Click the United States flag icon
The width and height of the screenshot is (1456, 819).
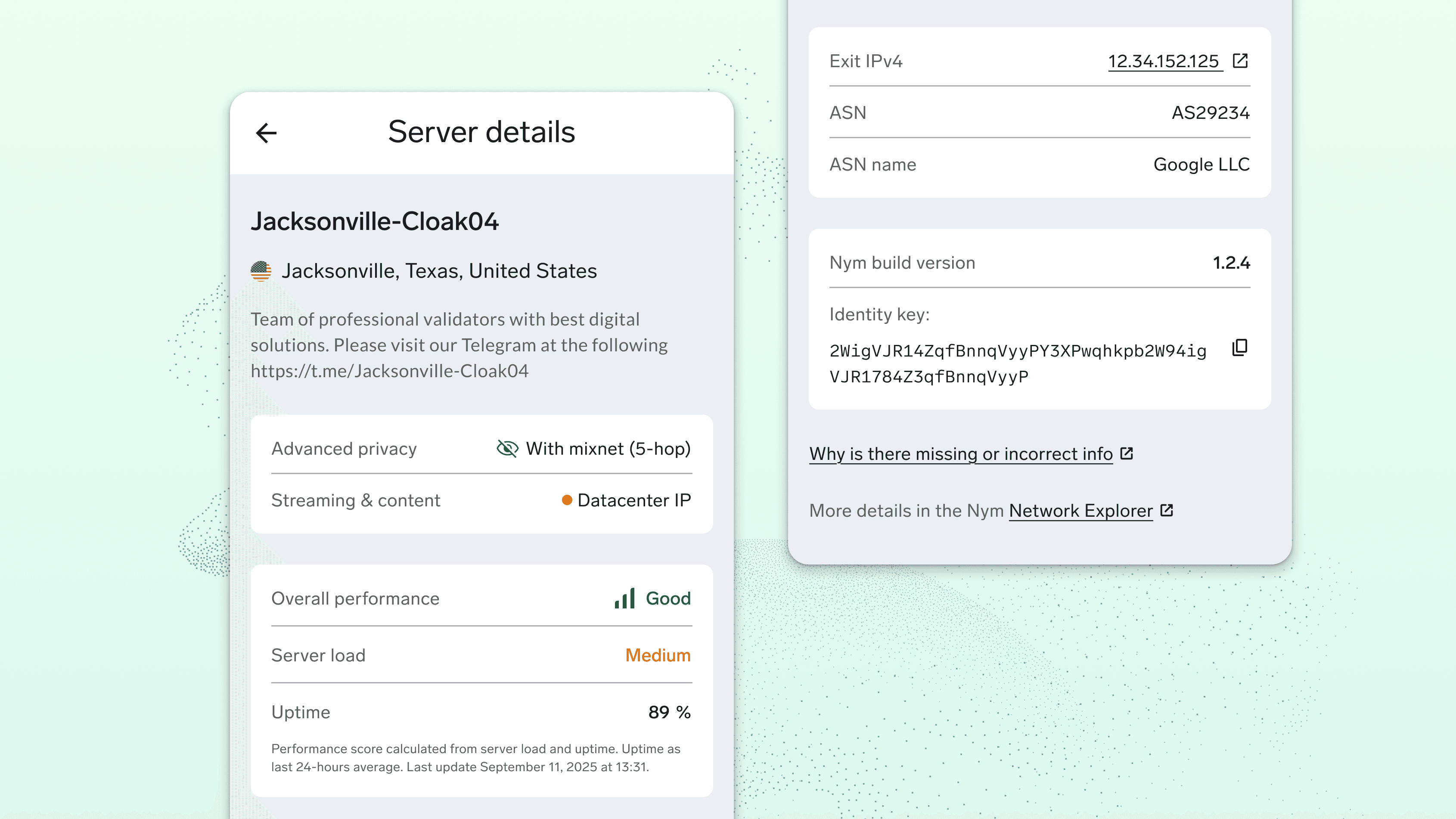[x=261, y=271]
